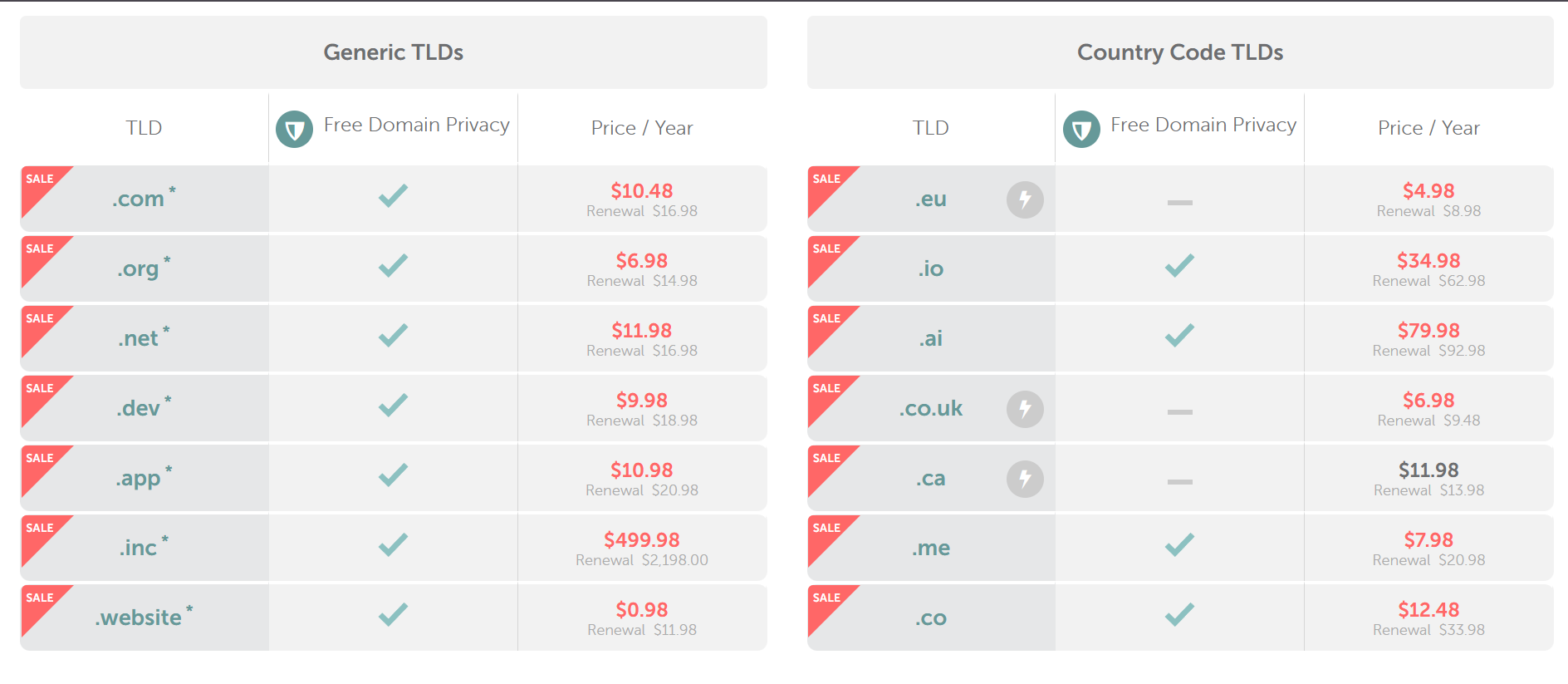1568x684 pixels.
Task: Click the $499.98 price for .inc
Action: 641,540
